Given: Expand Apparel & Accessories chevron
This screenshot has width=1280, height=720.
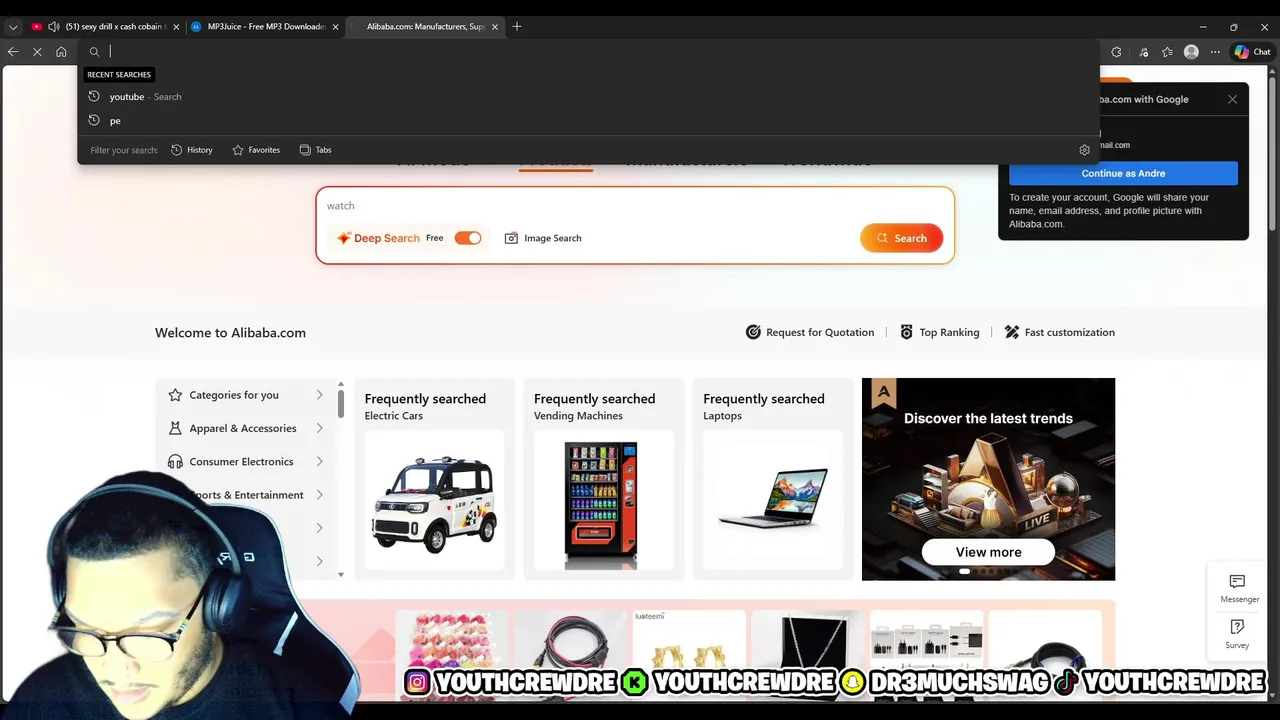Looking at the screenshot, I should coord(319,428).
